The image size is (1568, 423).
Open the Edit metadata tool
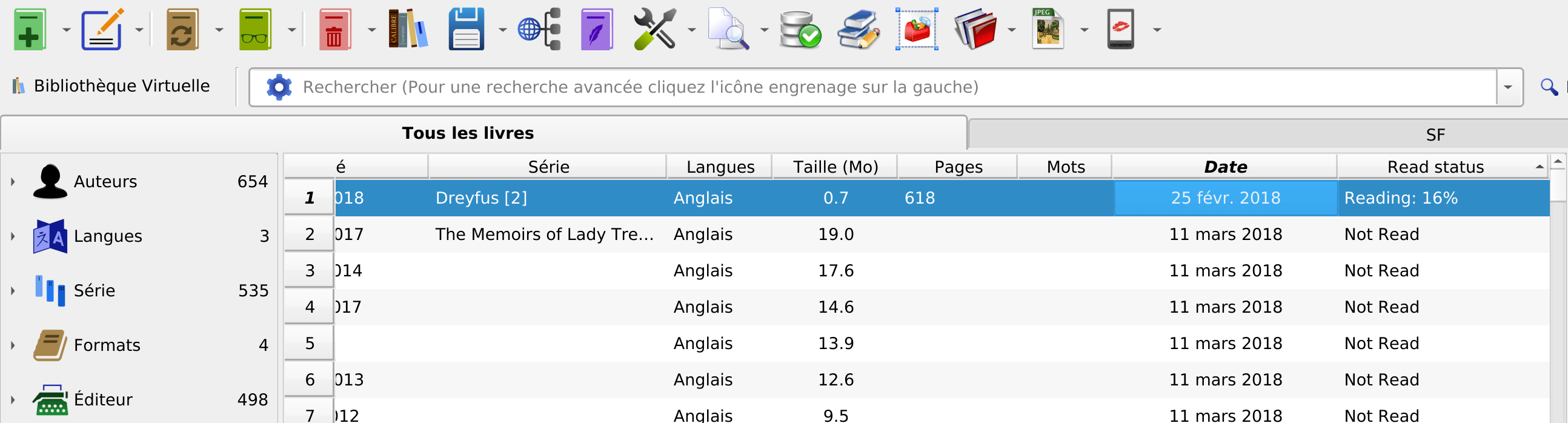click(102, 28)
